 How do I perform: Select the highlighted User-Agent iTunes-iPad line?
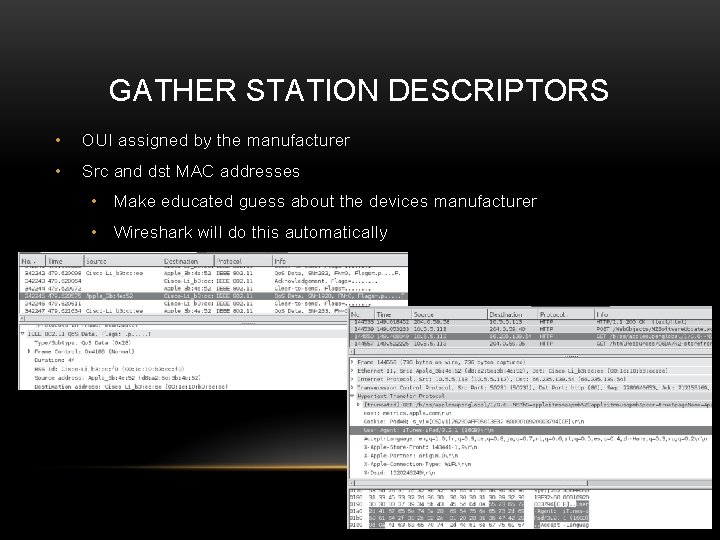pyautogui.click(x=531, y=430)
